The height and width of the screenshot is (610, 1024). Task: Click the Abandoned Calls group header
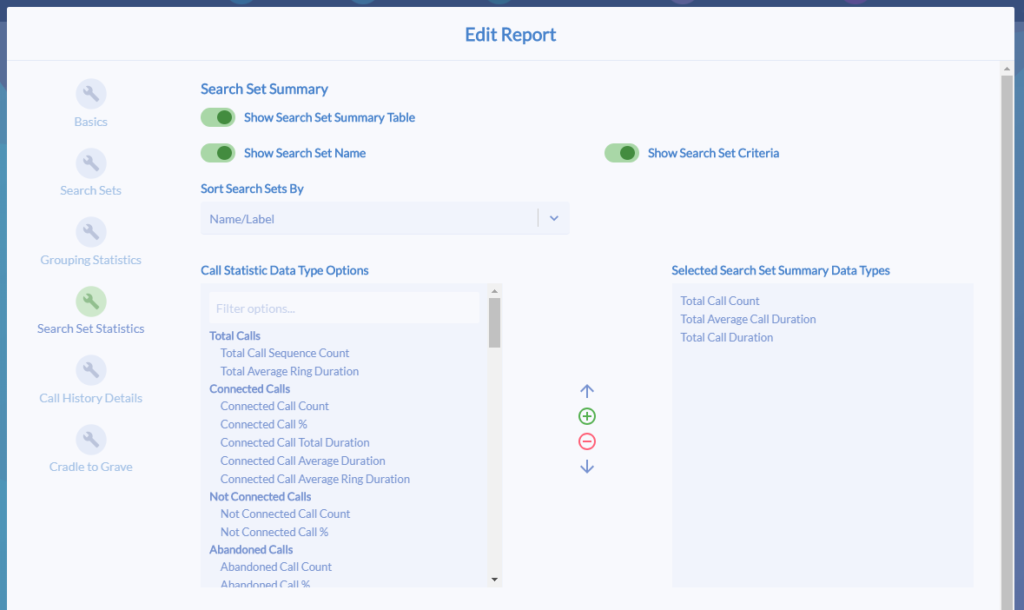pos(251,550)
